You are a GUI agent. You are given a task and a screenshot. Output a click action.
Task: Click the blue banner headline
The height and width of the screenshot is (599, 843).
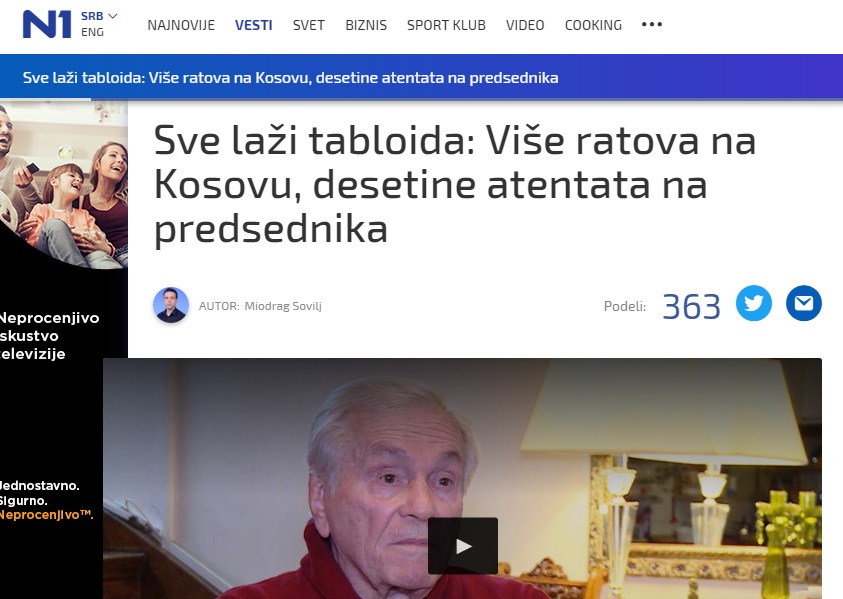pos(290,78)
